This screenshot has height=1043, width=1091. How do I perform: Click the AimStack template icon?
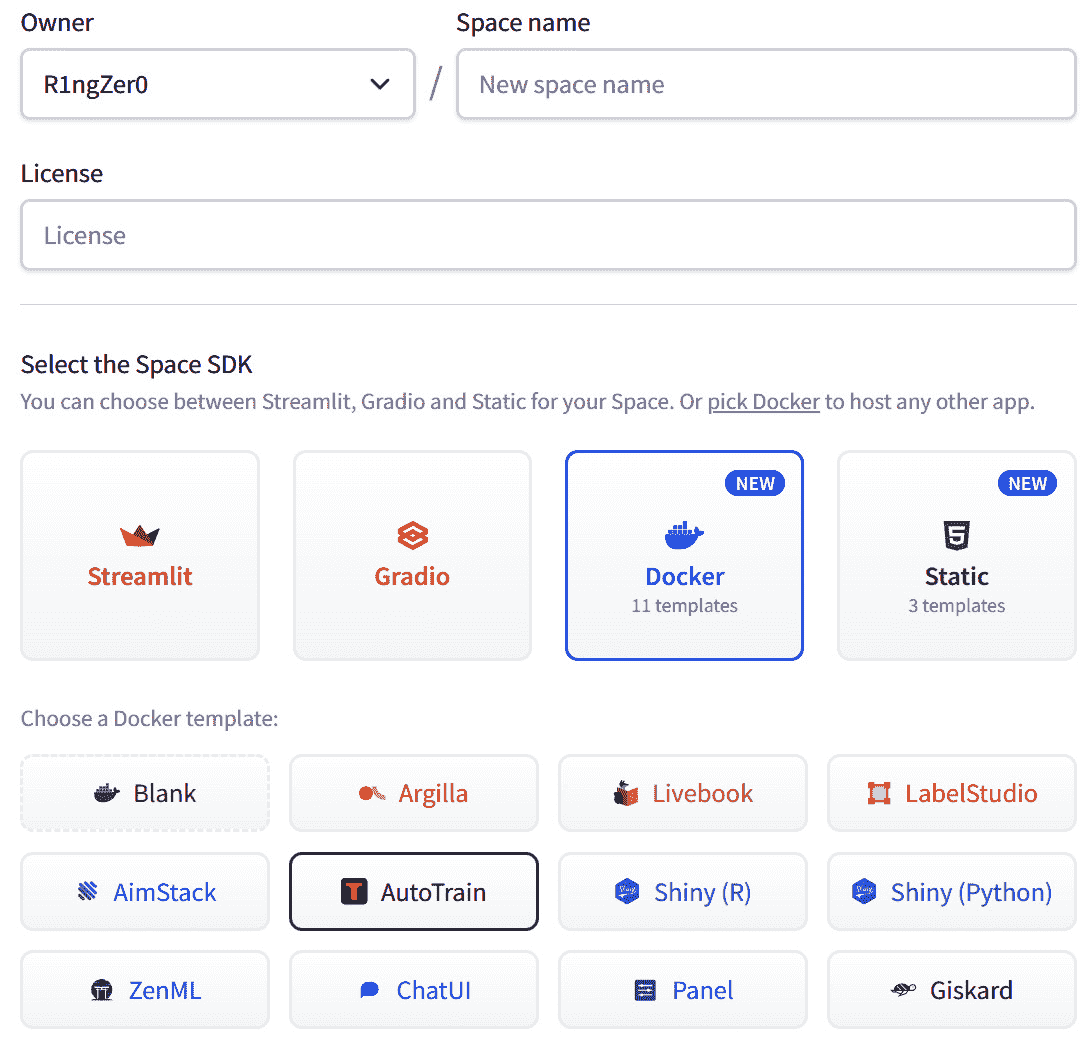point(88,892)
